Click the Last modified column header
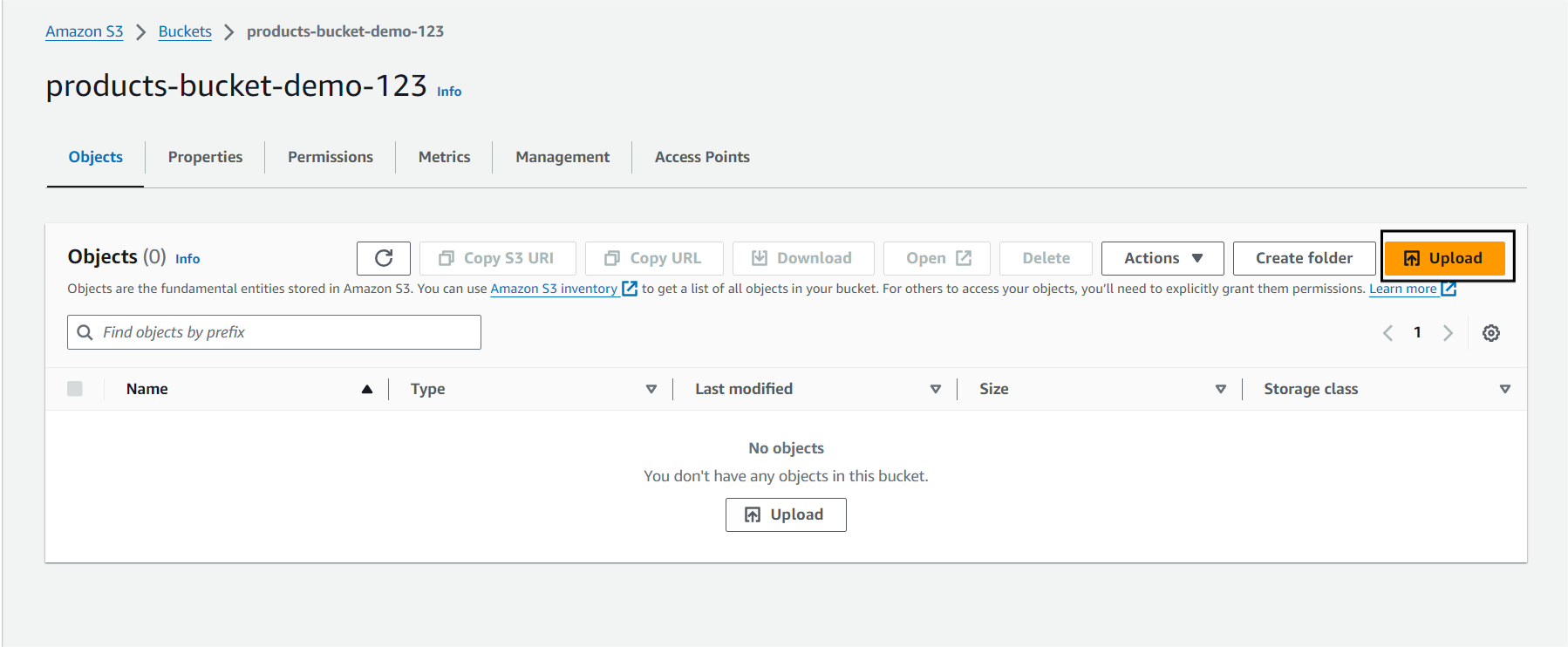Screen dimensions: 1568x647 pos(744,389)
